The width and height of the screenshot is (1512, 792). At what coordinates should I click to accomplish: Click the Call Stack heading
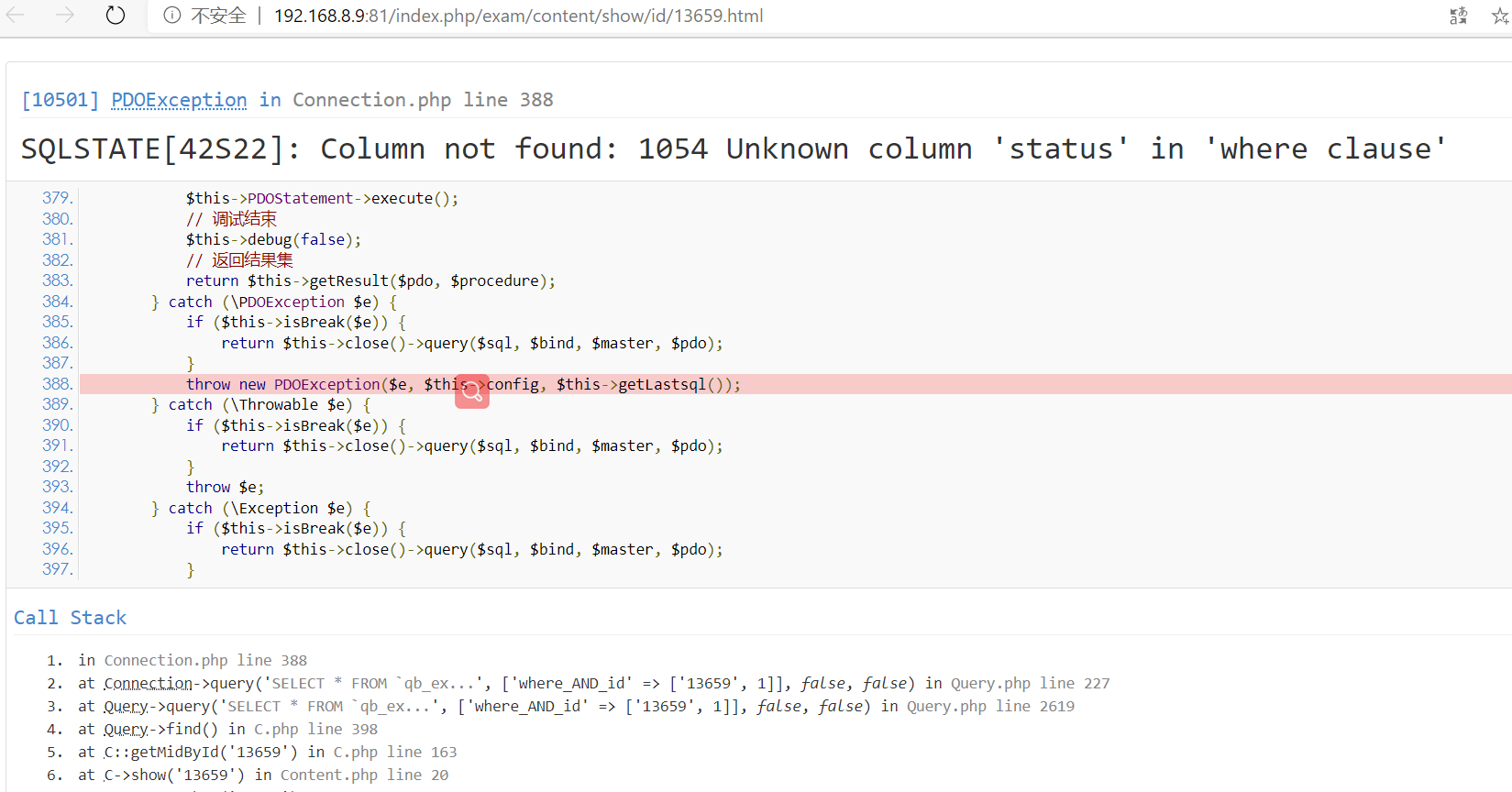click(71, 618)
